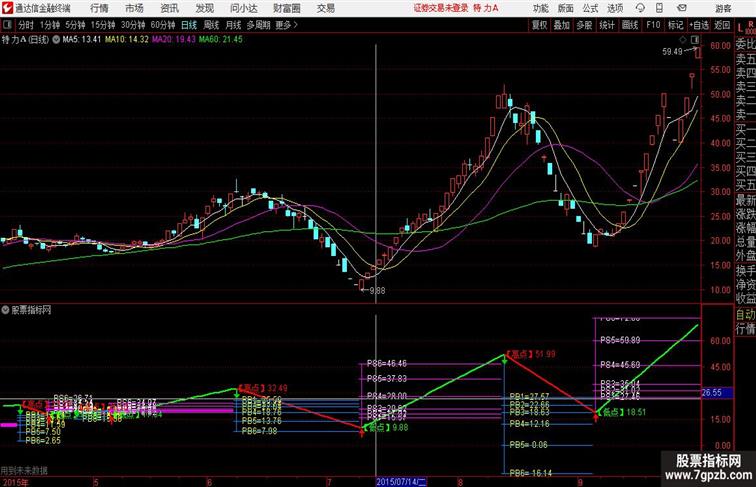Open the 交易 menu
Screen dimensions: 756x487
(325, 8)
